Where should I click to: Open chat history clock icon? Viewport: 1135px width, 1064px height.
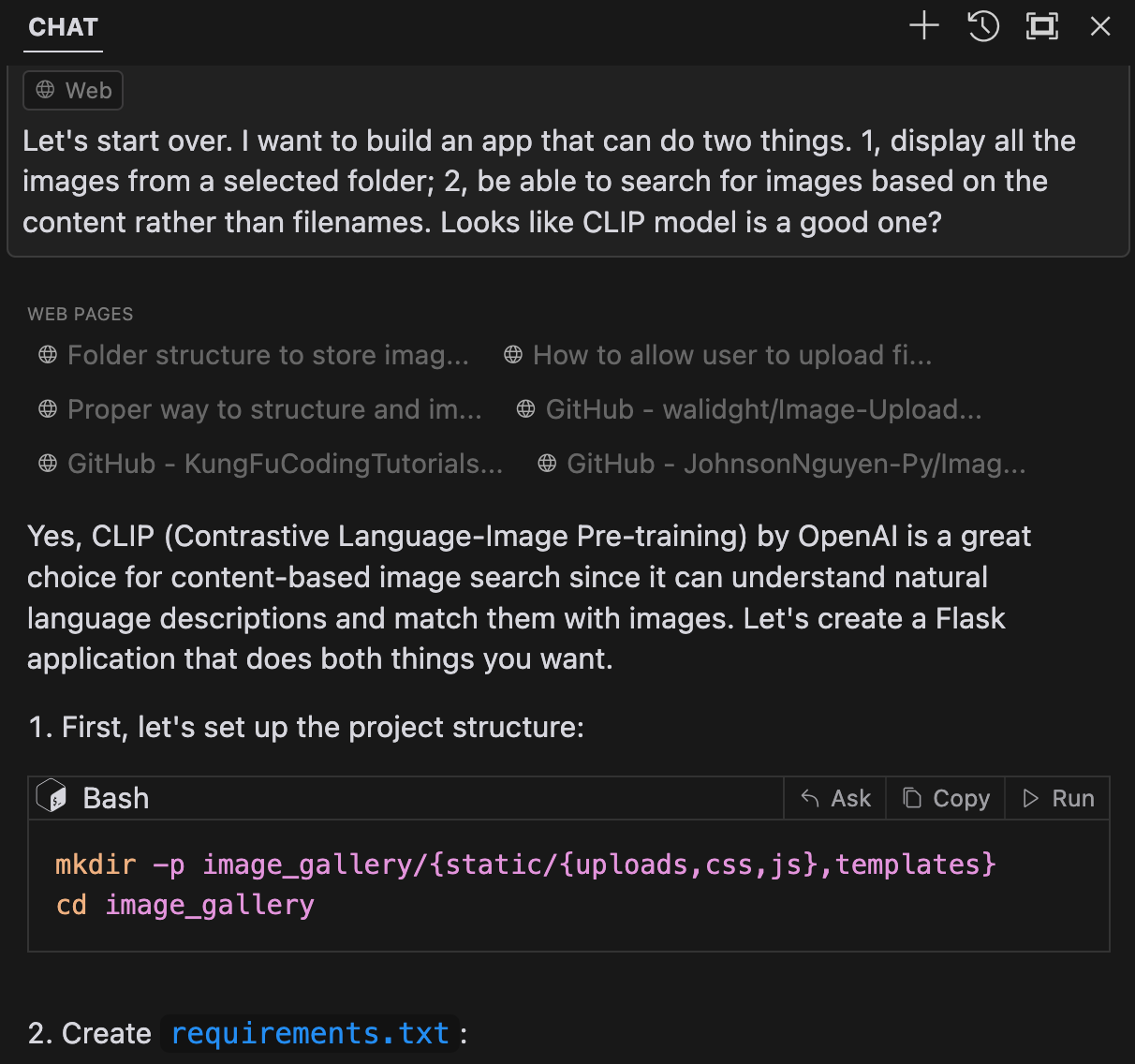(983, 26)
